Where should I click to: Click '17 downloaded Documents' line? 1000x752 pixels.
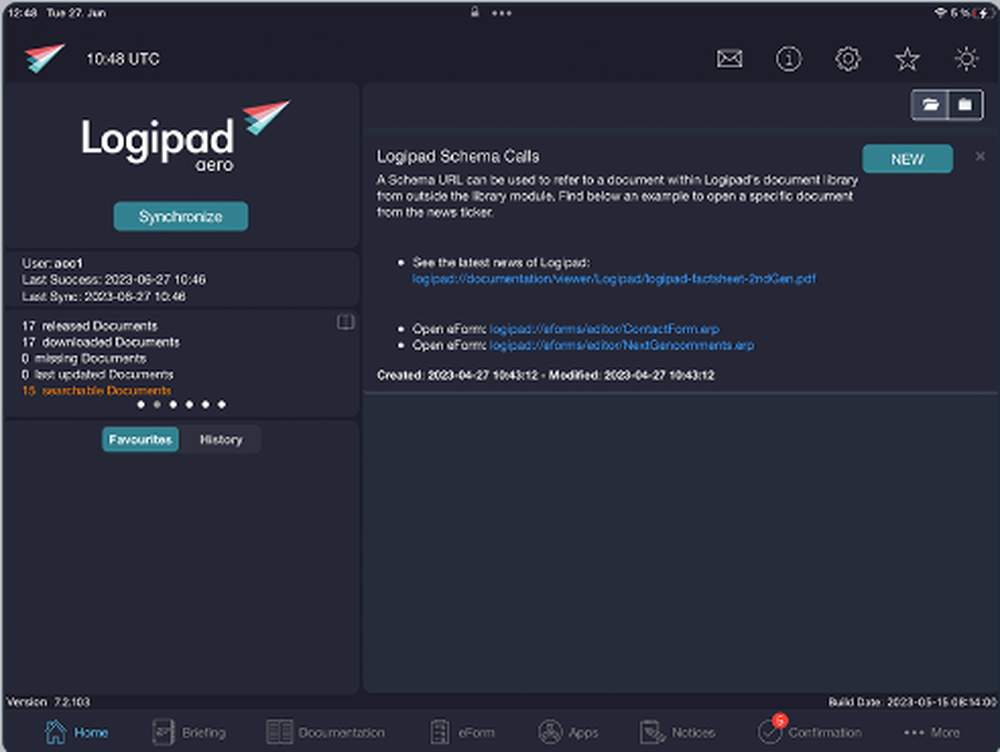point(101,342)
